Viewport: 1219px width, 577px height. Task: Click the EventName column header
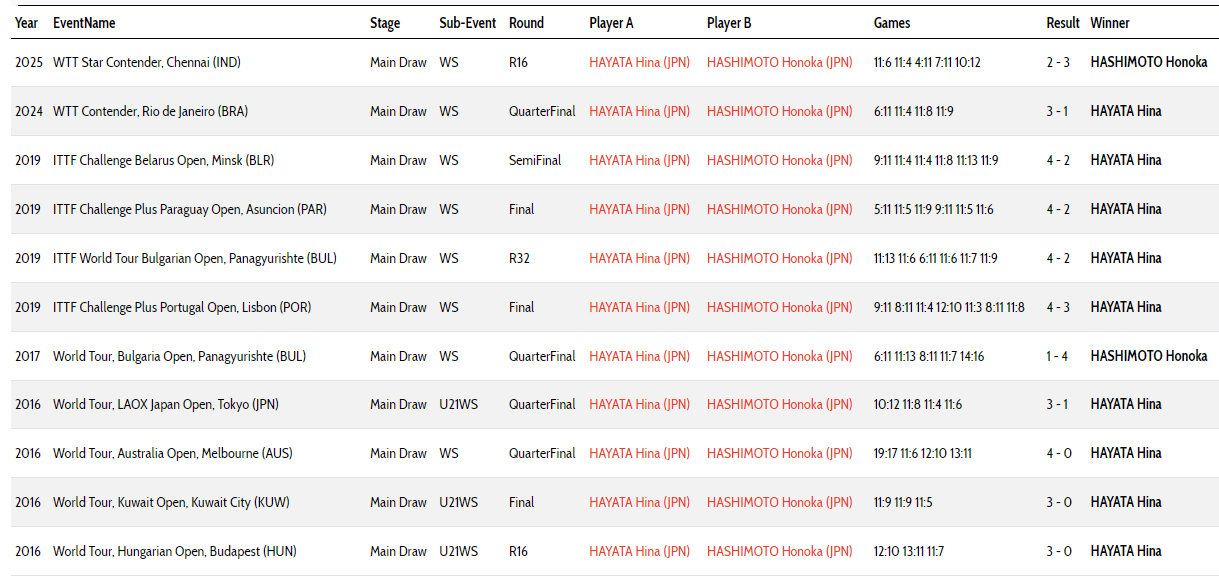pos(84,23)
